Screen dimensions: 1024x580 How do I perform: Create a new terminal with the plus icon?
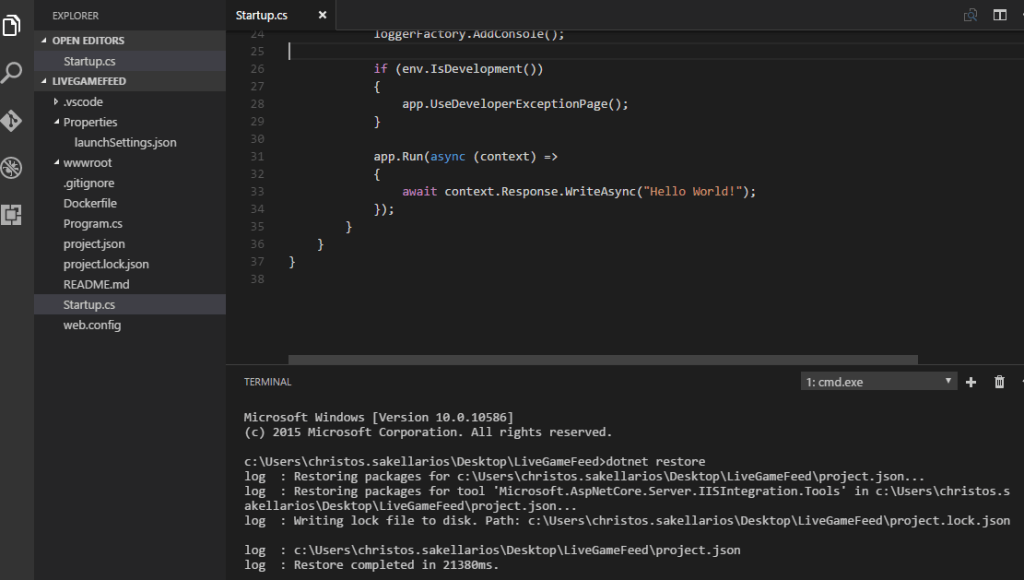(x=969, y=381)
